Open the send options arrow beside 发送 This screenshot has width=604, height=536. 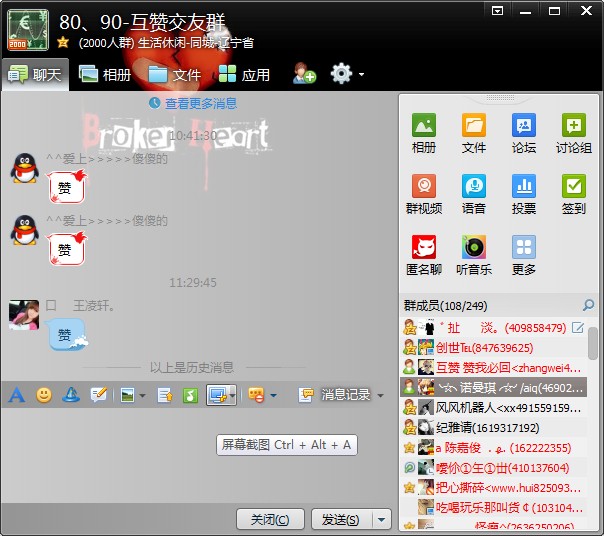pyautogui.click(x=382, y=519)
